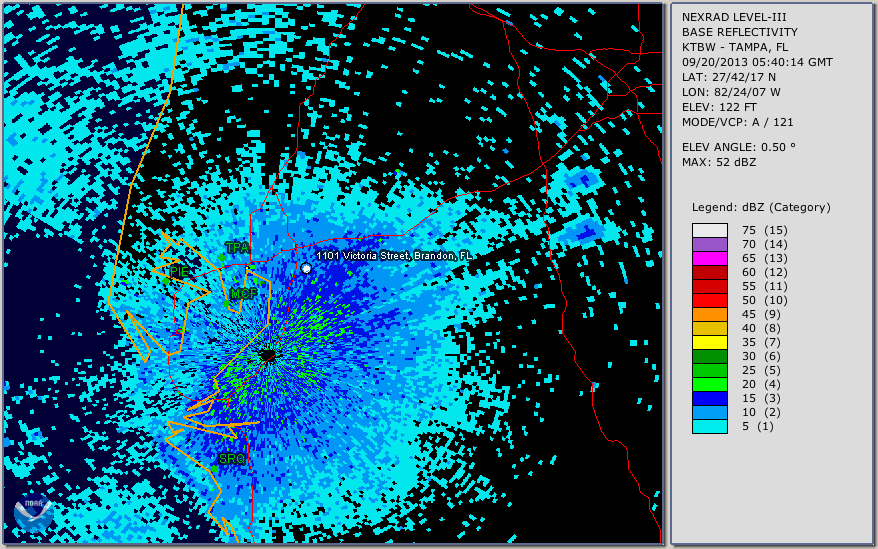Click the MCF airport label
The height and width of the screenshot is (549, 878).
click(243, 294)
